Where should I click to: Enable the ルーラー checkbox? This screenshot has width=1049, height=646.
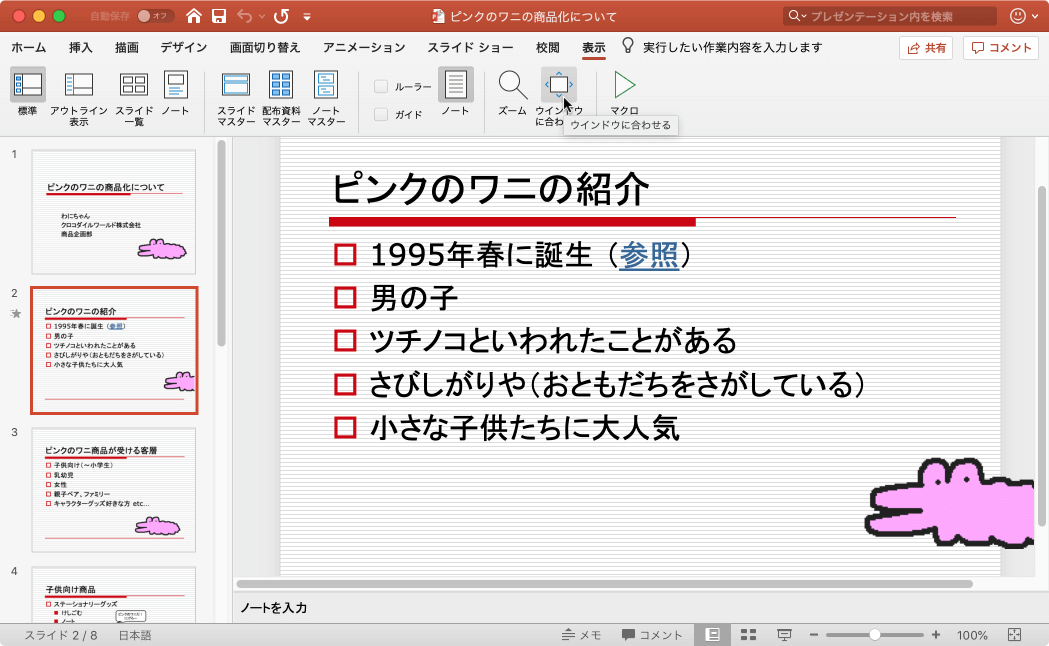coord(380,85)
